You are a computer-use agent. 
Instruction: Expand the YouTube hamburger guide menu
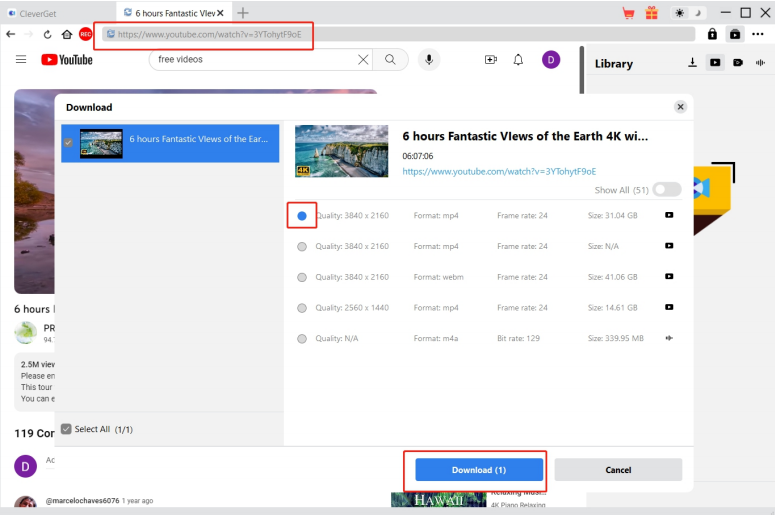[x=21, y=60]
